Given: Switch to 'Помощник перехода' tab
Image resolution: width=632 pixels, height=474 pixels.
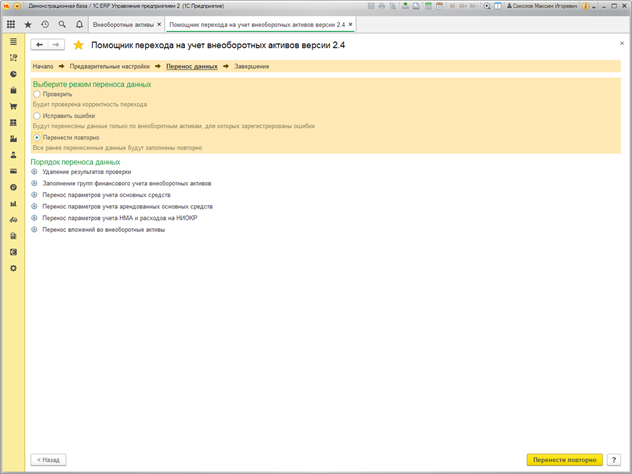Looking at the screenshot, I should [257, 25].
